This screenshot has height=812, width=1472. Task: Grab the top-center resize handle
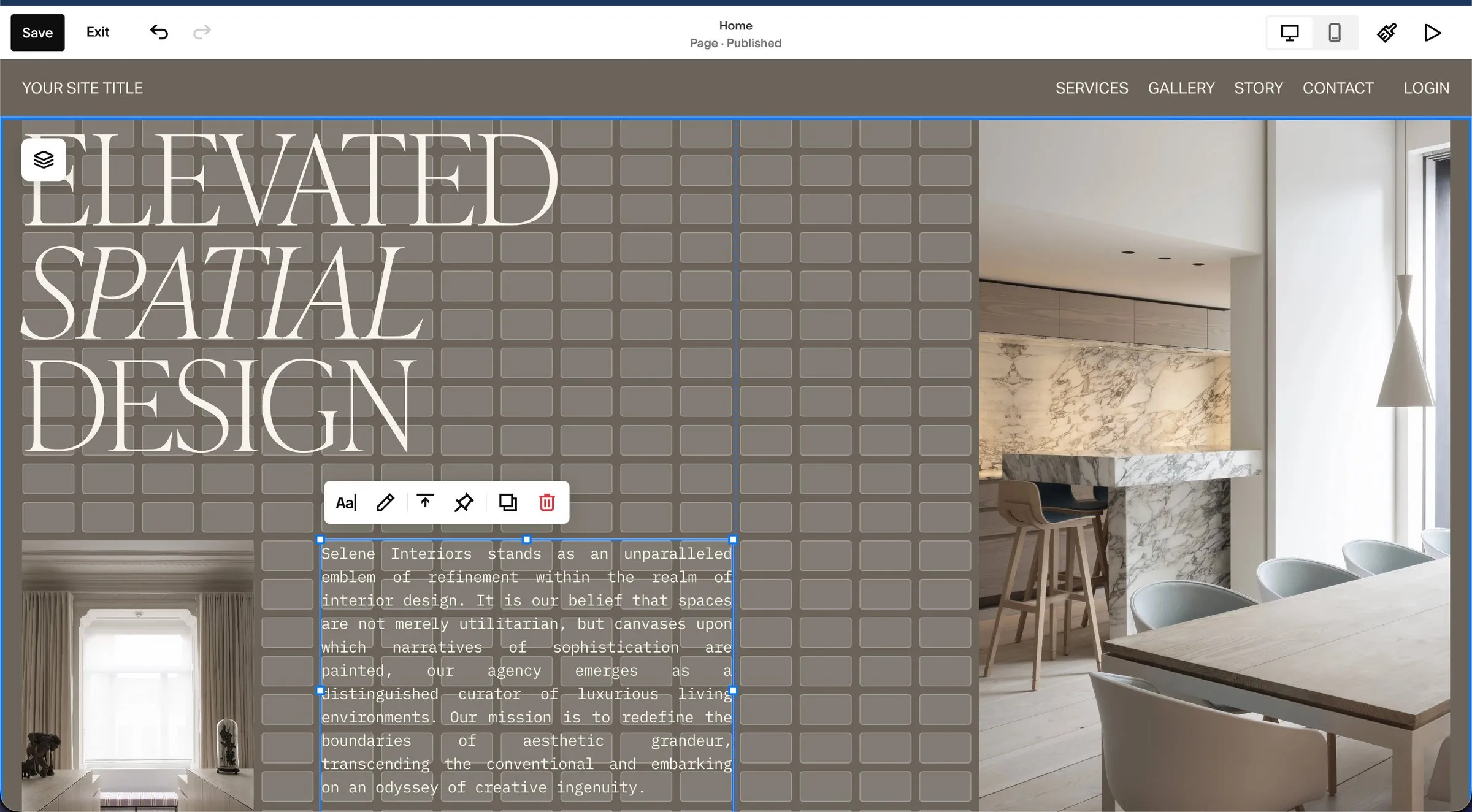click(526, 540)
